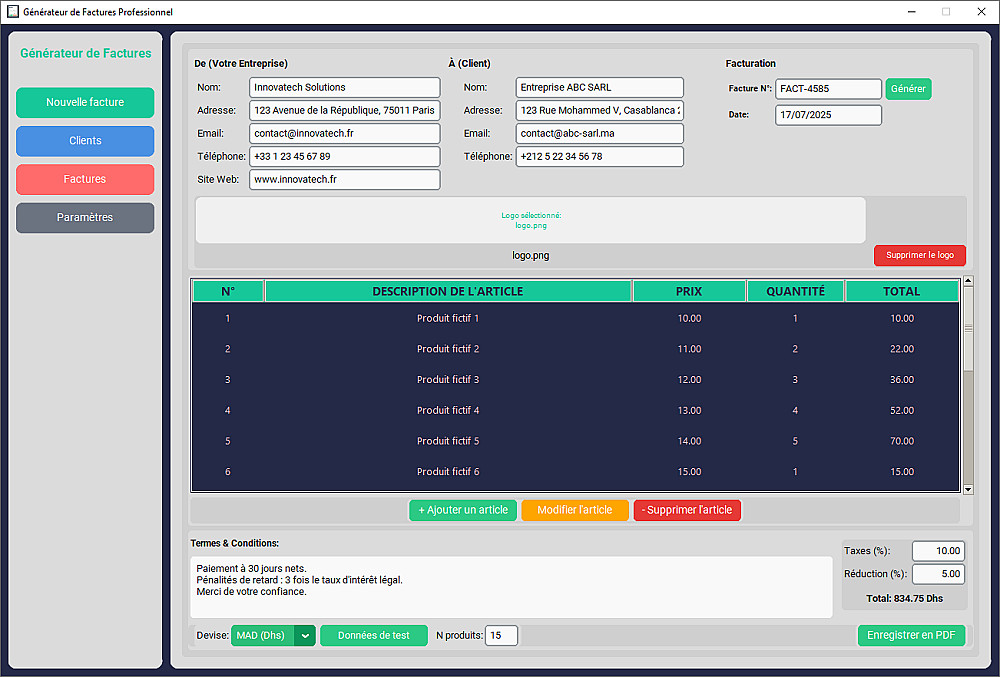Viewport: 1000px width, 677px height.
Task: Remove logo with Supprimer le logo
Action: click(x=920, y=255)
